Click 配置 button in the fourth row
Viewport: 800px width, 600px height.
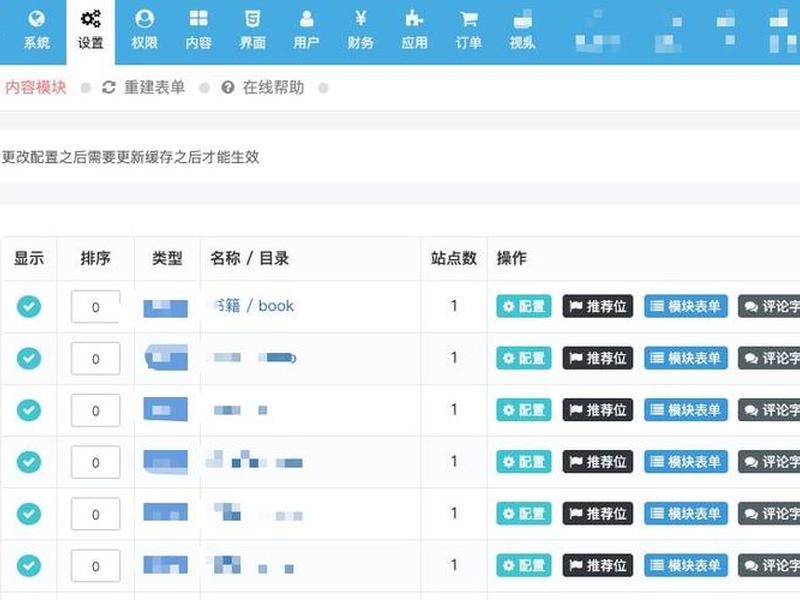[x=523, y=462]
